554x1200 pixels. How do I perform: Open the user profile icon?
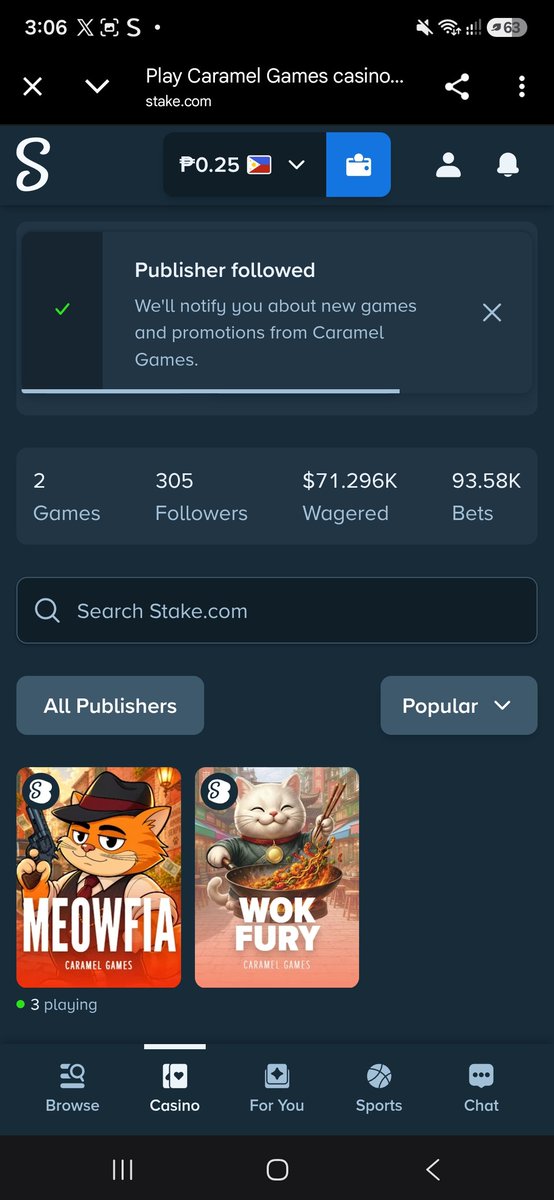tap(448, 165)
